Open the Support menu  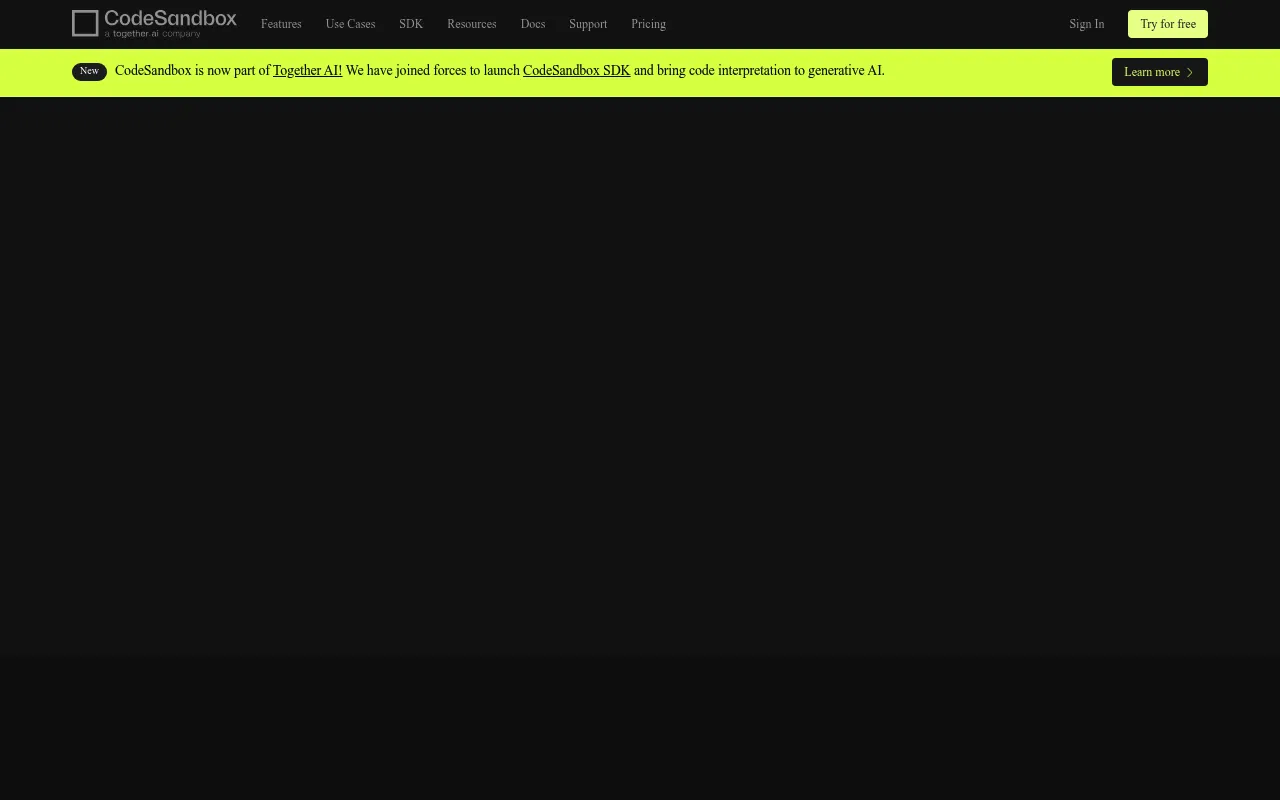pos(588,24)
